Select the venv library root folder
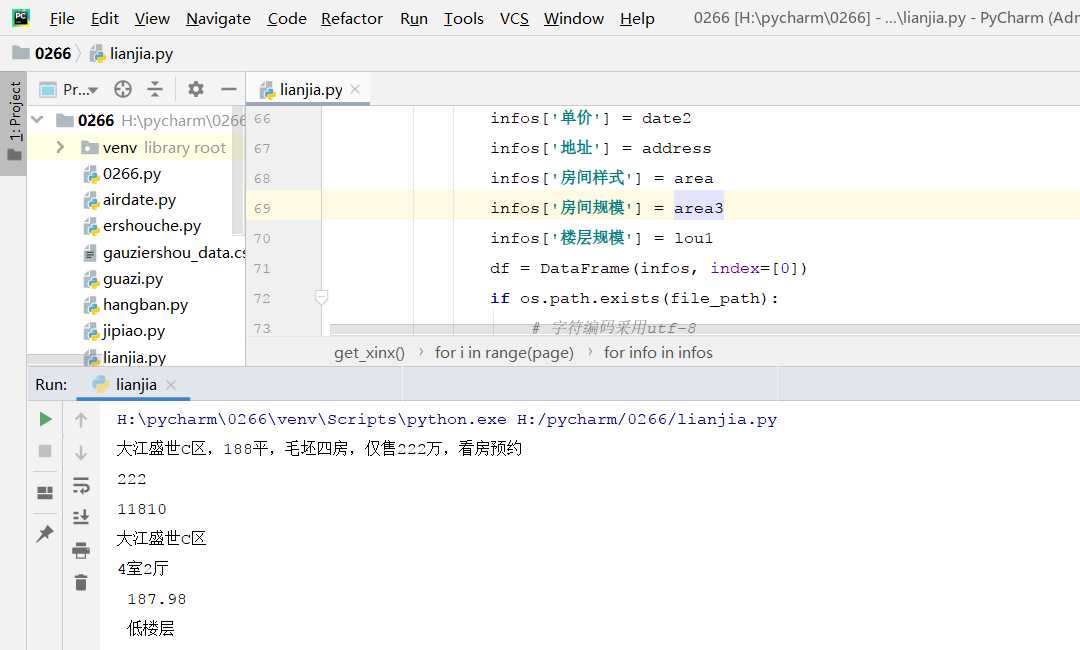 (x=153, y=147)
